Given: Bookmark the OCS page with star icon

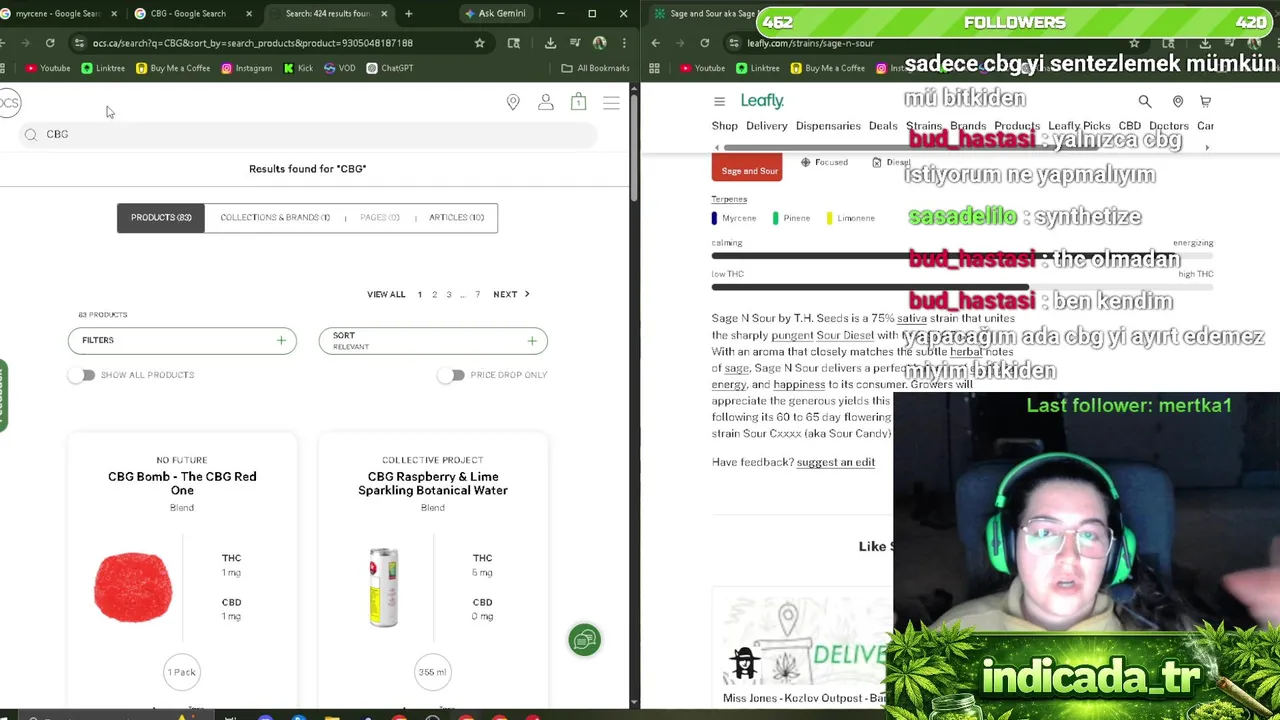Looking at the screenshot, I should [x=480, y=43].
